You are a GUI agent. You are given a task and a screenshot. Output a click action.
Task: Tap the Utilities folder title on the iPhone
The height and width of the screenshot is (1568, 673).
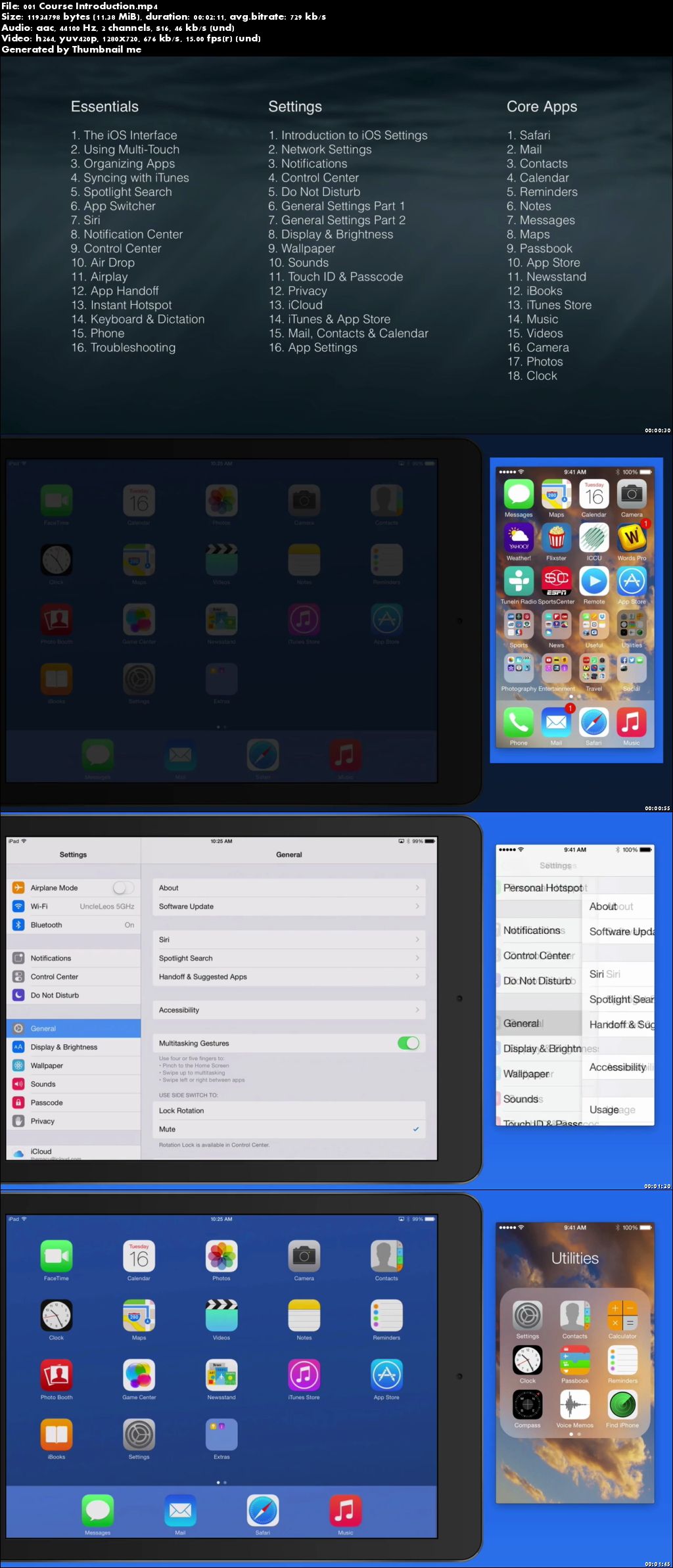point(575,1258)
